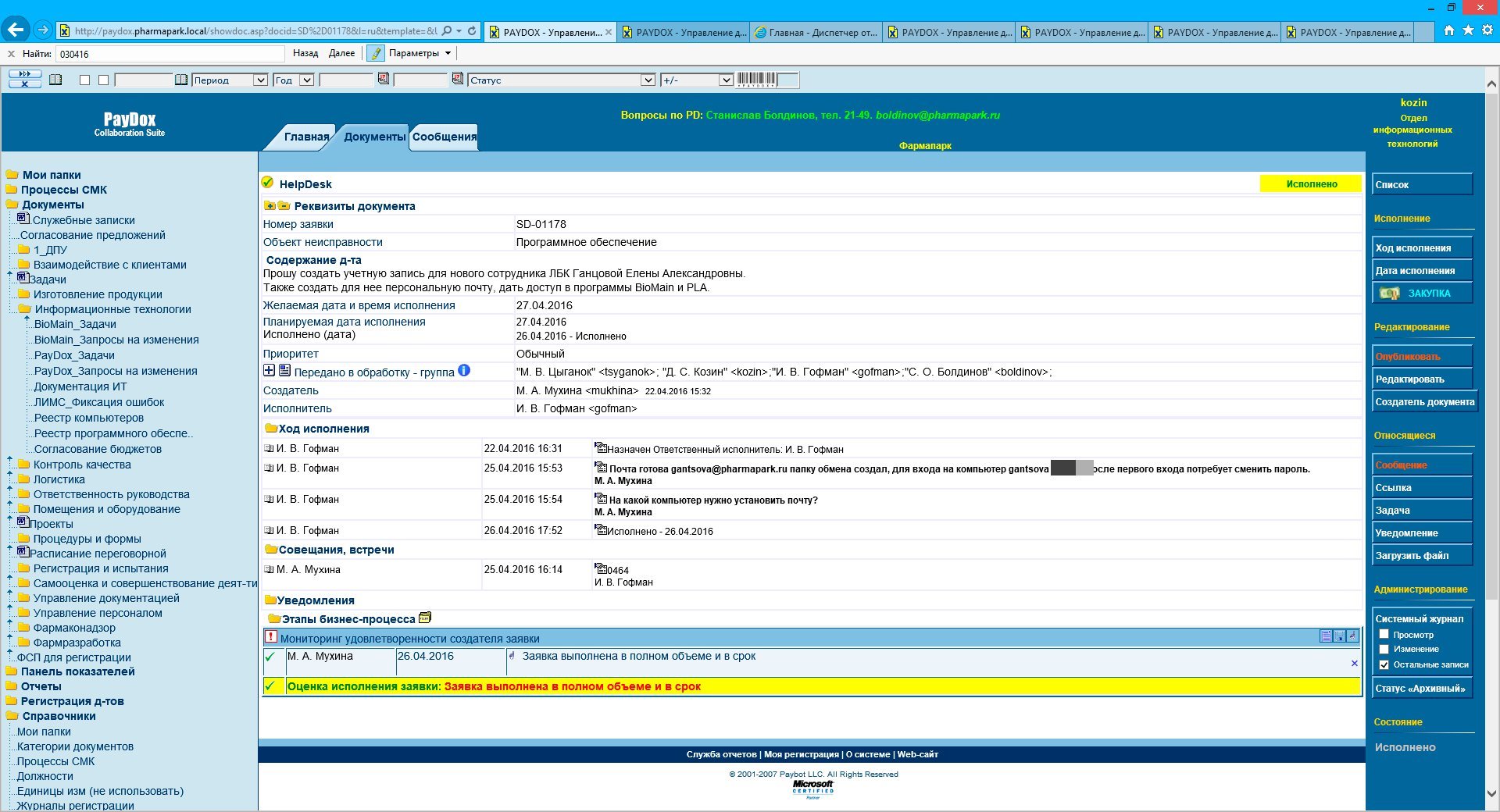This screenshot has width=1500, height=812.
Task: Click the triple-arrow forward toolbar button
Action: tap(25, 74)
